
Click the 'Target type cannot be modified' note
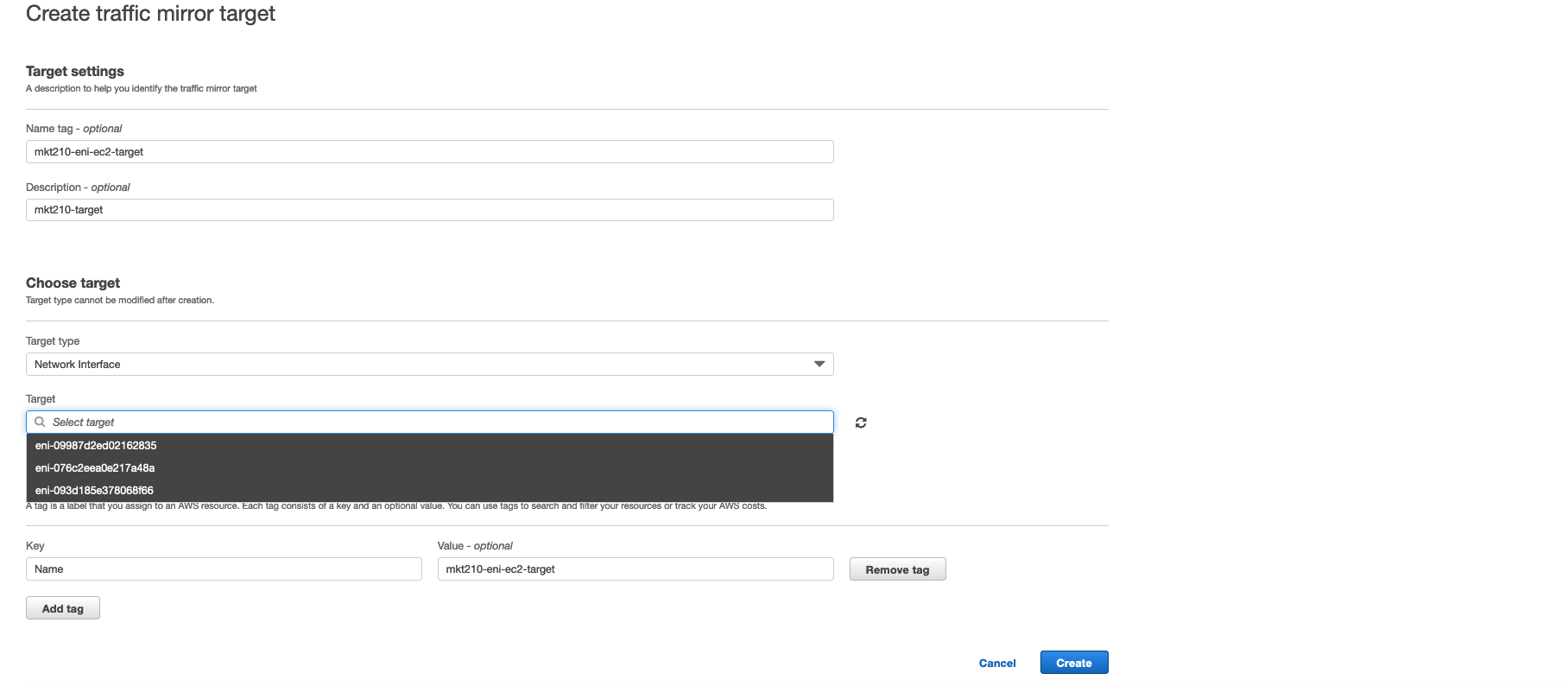click(x=120, y=301)
